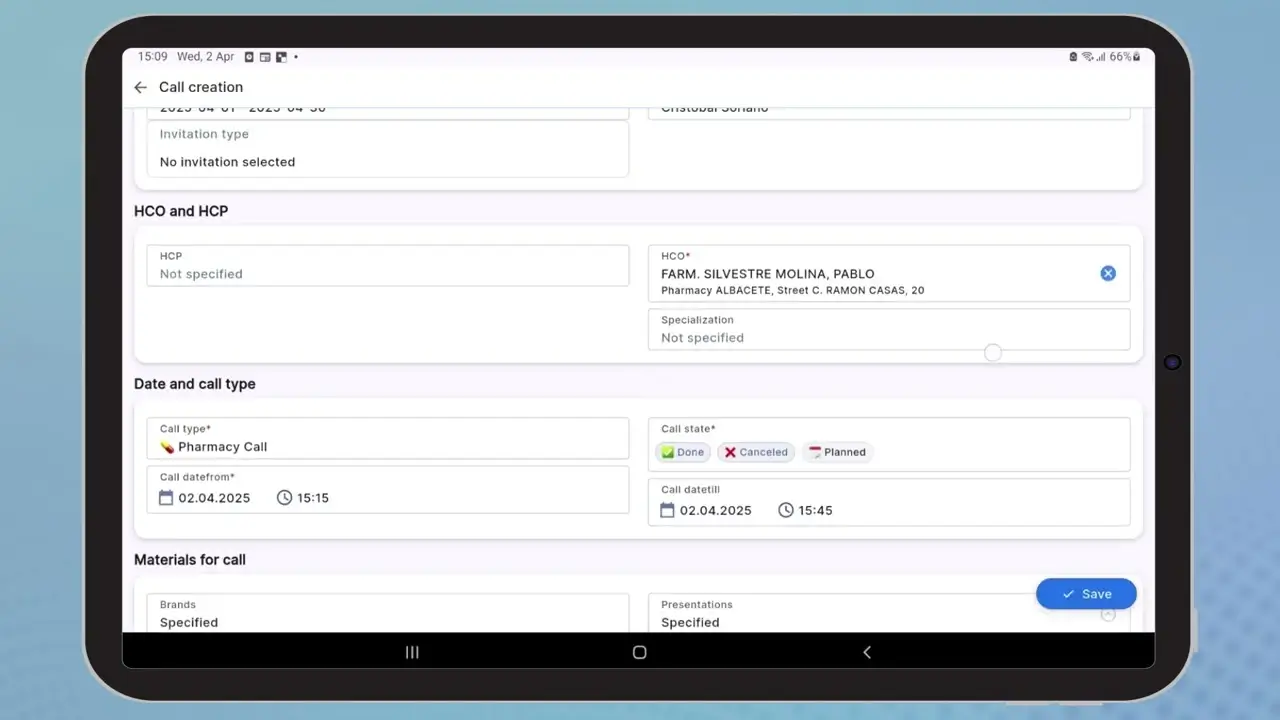The height and width of the screenshot is (720, 1280).
Task: Tap the status bar time 15:09
Action: (153, 57)
